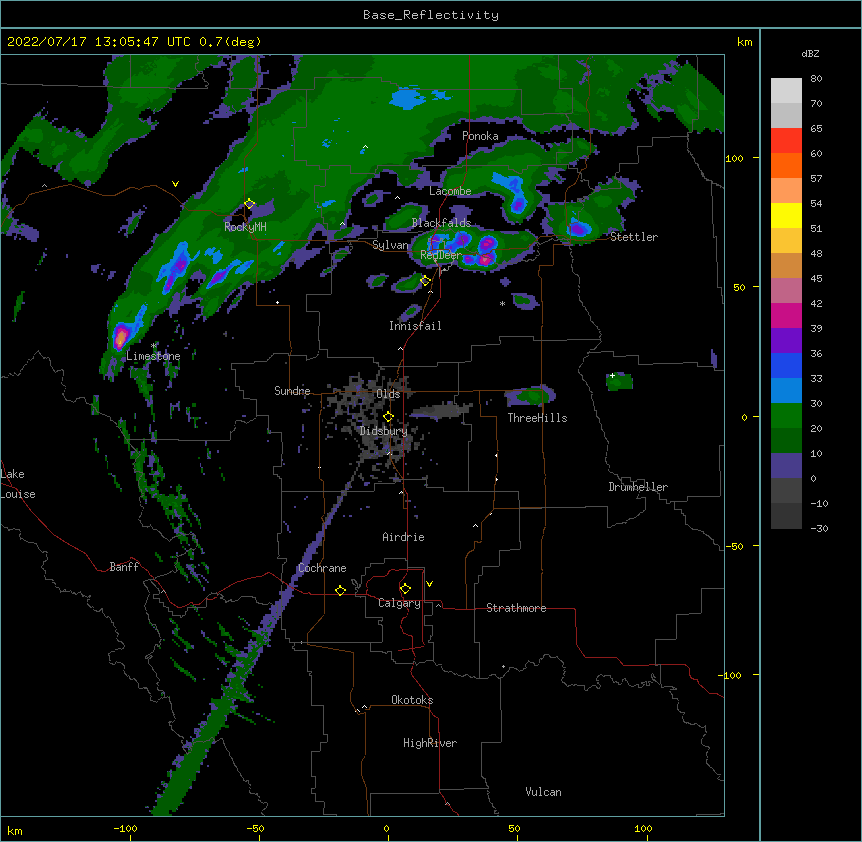The width and height of the screenshot is (862, 842).
Task: Pick the 80 dBZ light gray swatch
Action: click(x=786, y=90)
